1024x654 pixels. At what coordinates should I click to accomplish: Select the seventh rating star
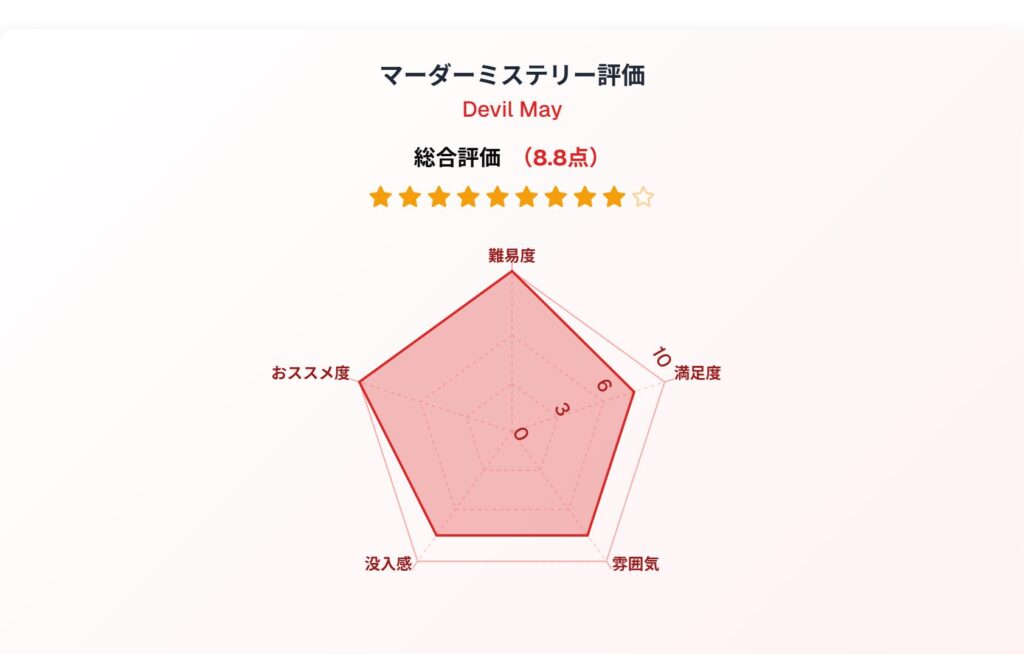(x=556, y=197)
